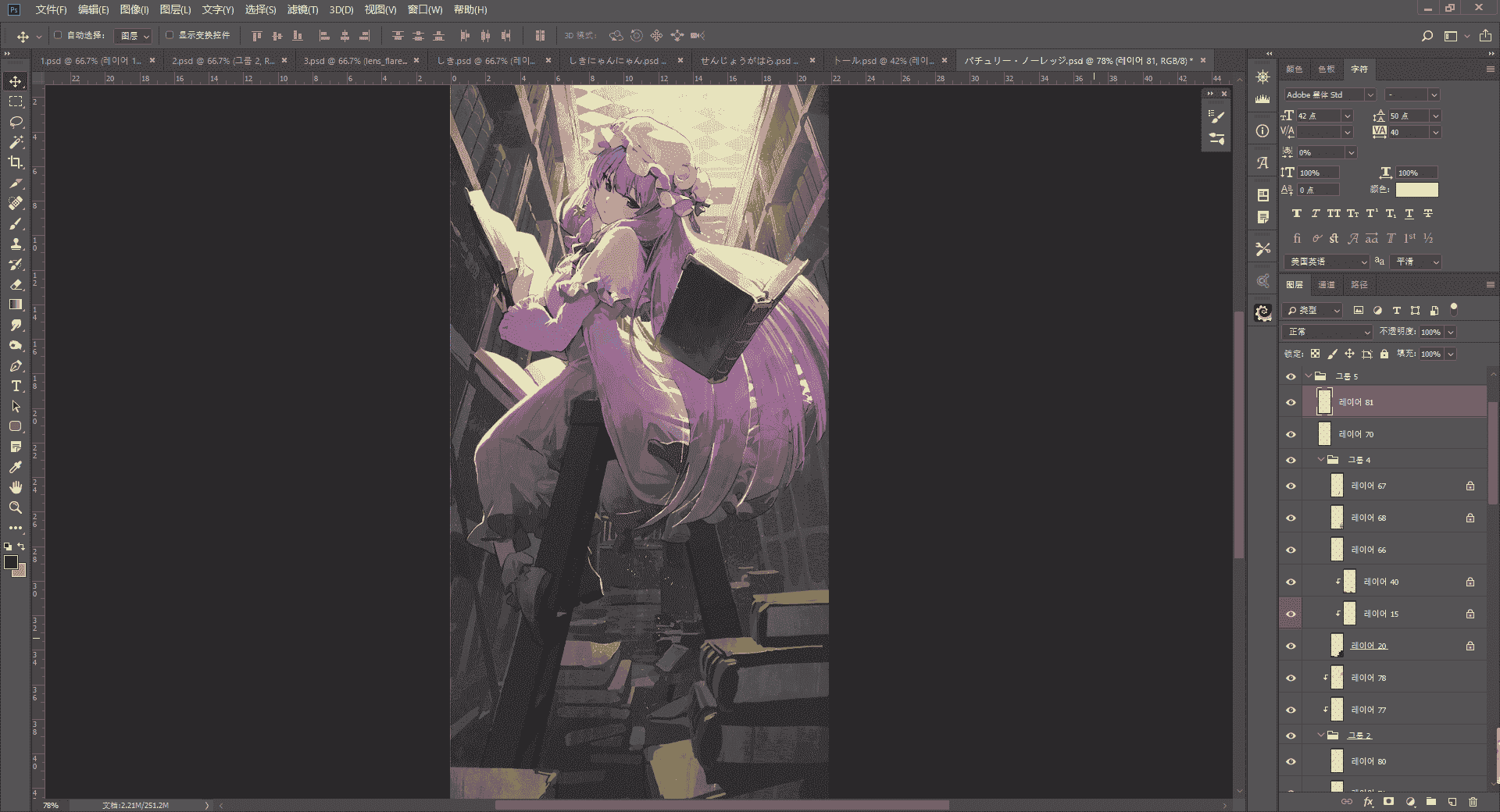This screenshot has width=1500, height=812.
Task: Select the Zoom tool
Action: click(x=16, y=507)
